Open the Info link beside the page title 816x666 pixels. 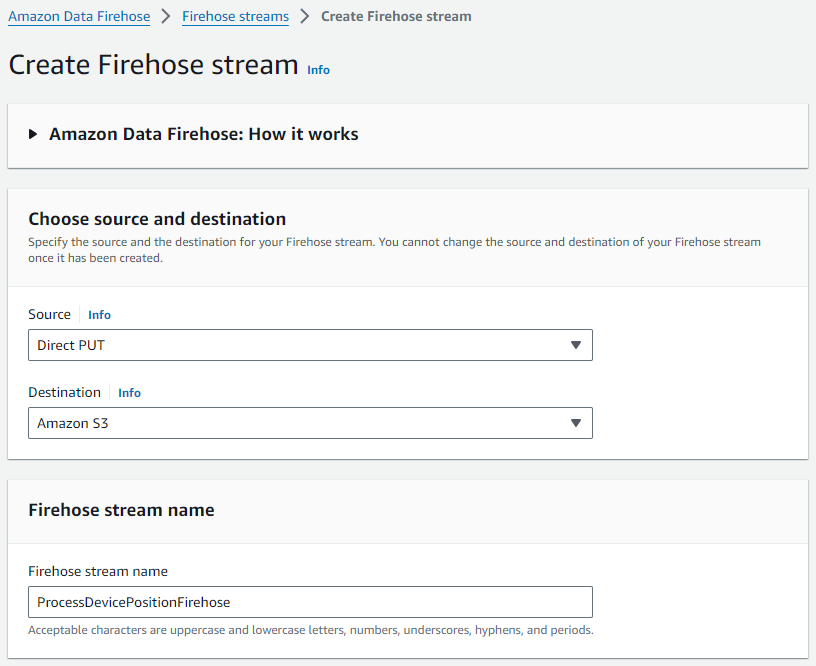(x=318, y=70)
